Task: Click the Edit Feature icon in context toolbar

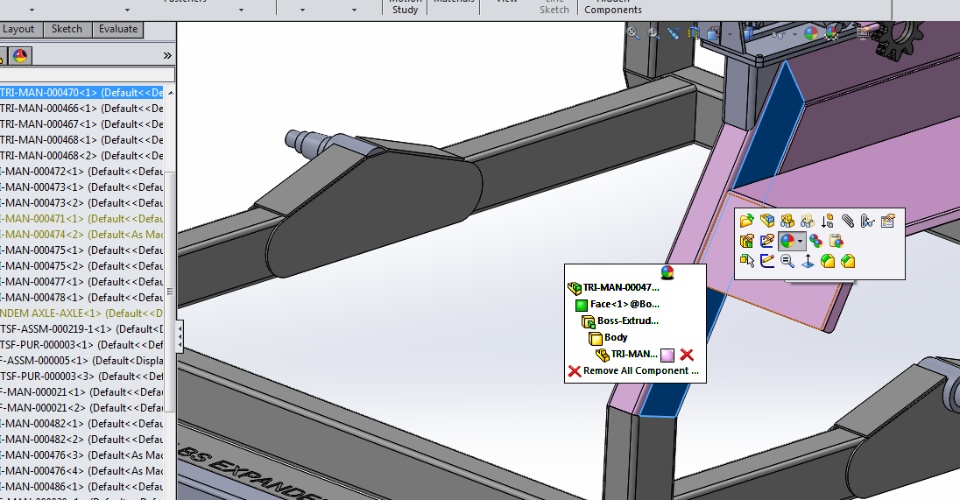Action: (x=746, y=241)
